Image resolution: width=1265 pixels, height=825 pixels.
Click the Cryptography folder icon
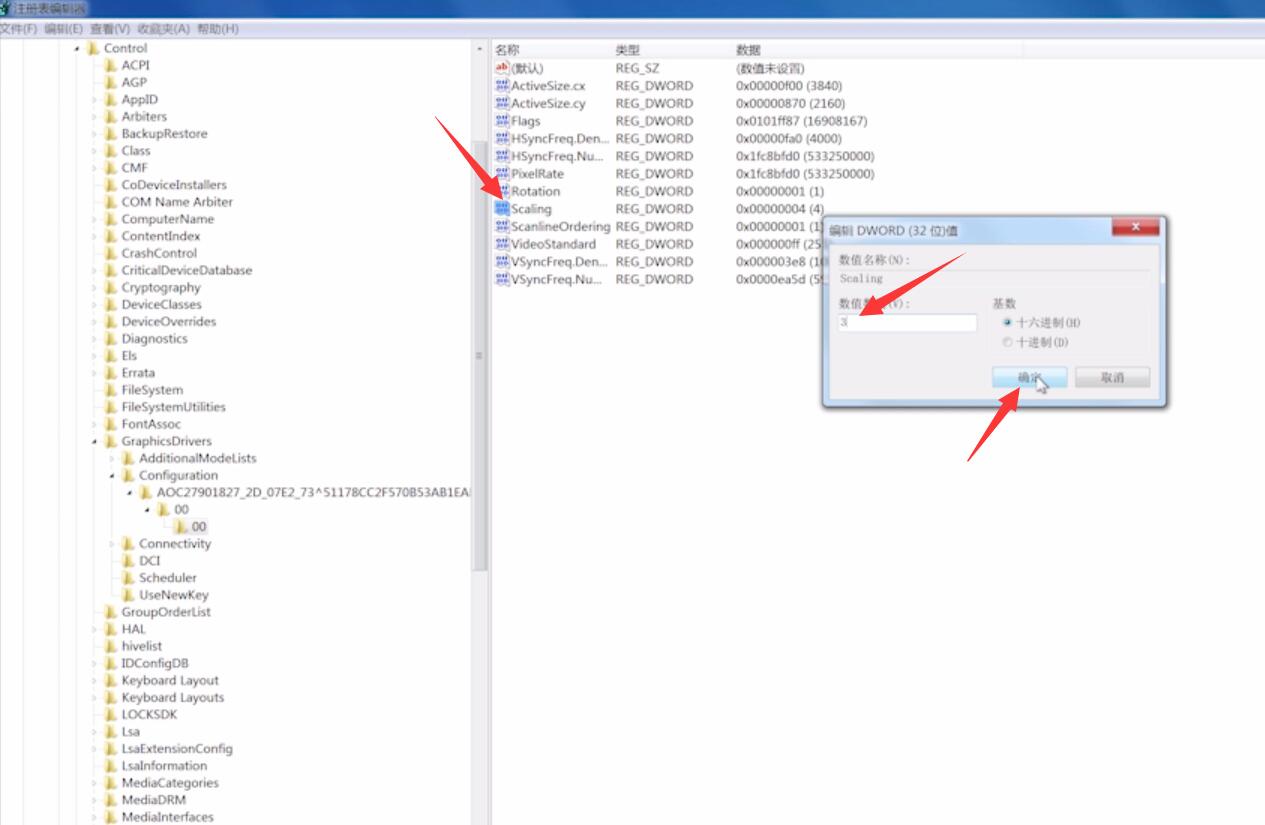point(111,287)
